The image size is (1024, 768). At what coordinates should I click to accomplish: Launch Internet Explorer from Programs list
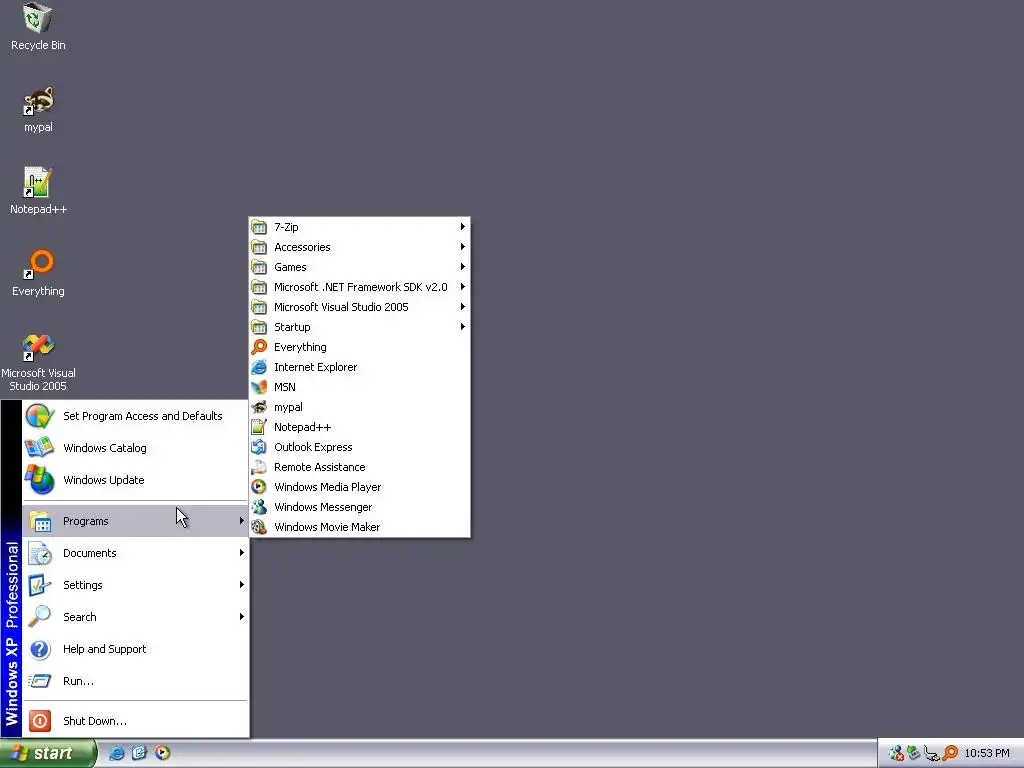[359, 367]
